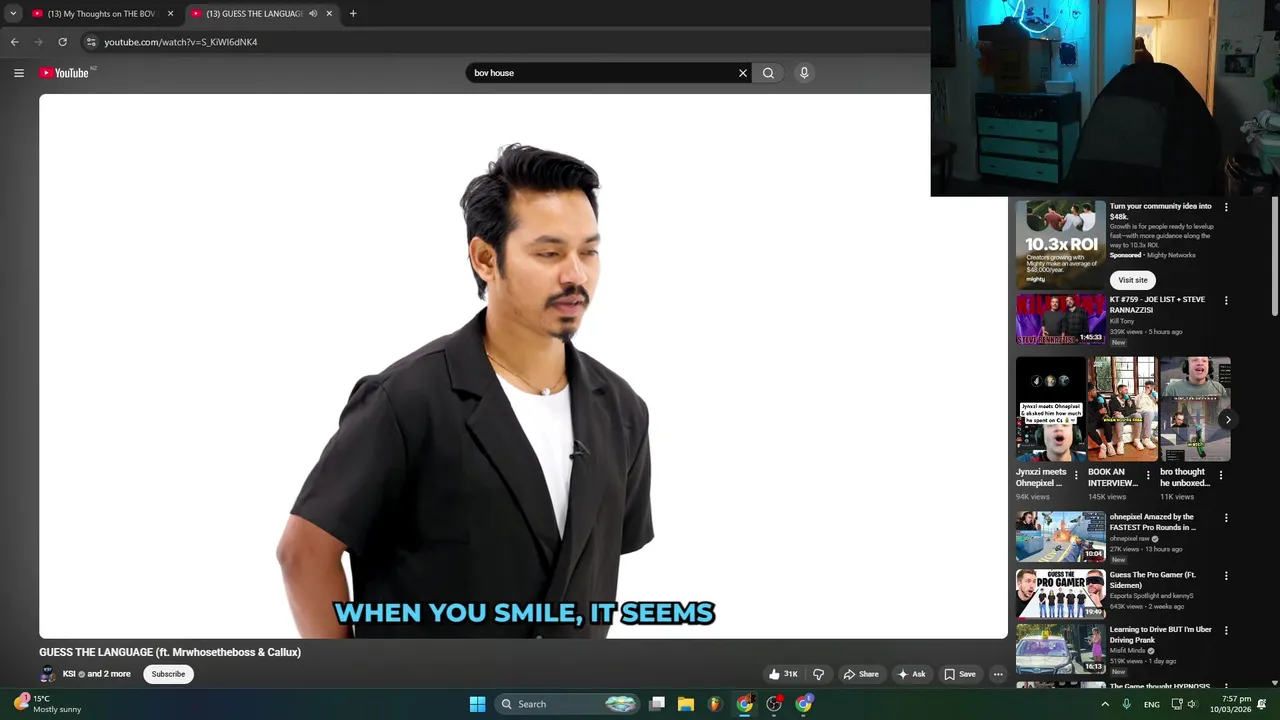
Task: Open options for bro thought he unboxed short
Action: pos(1220,475)
